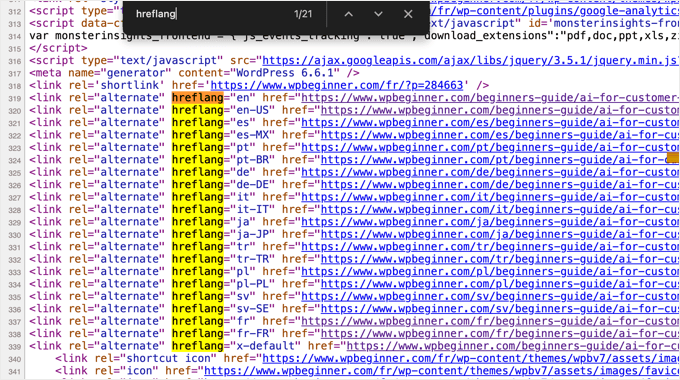
Task: Click the orange scrollbar match marker
Action: (x=673, y=157)
